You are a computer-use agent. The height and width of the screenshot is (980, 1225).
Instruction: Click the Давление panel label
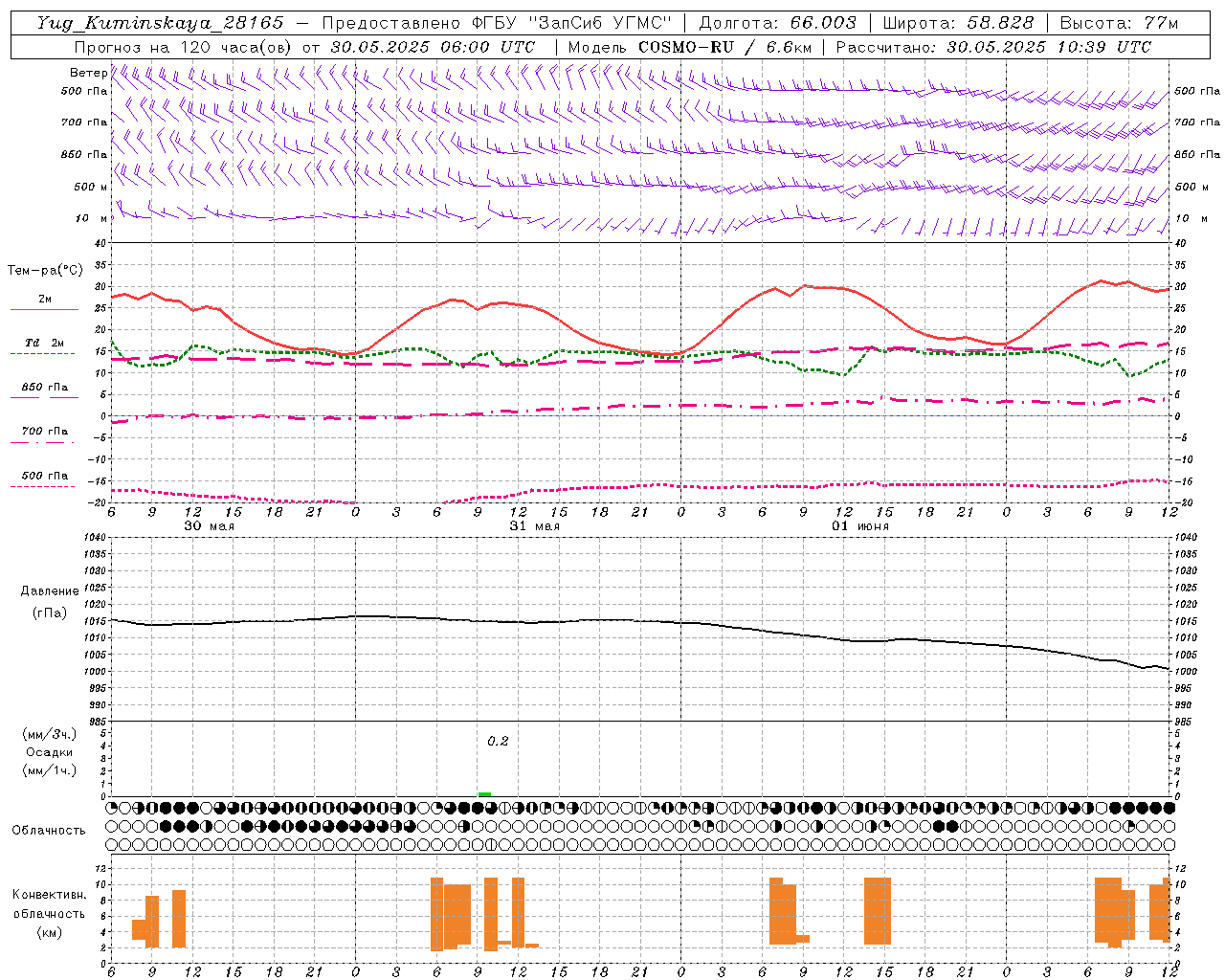coord(50,591)
